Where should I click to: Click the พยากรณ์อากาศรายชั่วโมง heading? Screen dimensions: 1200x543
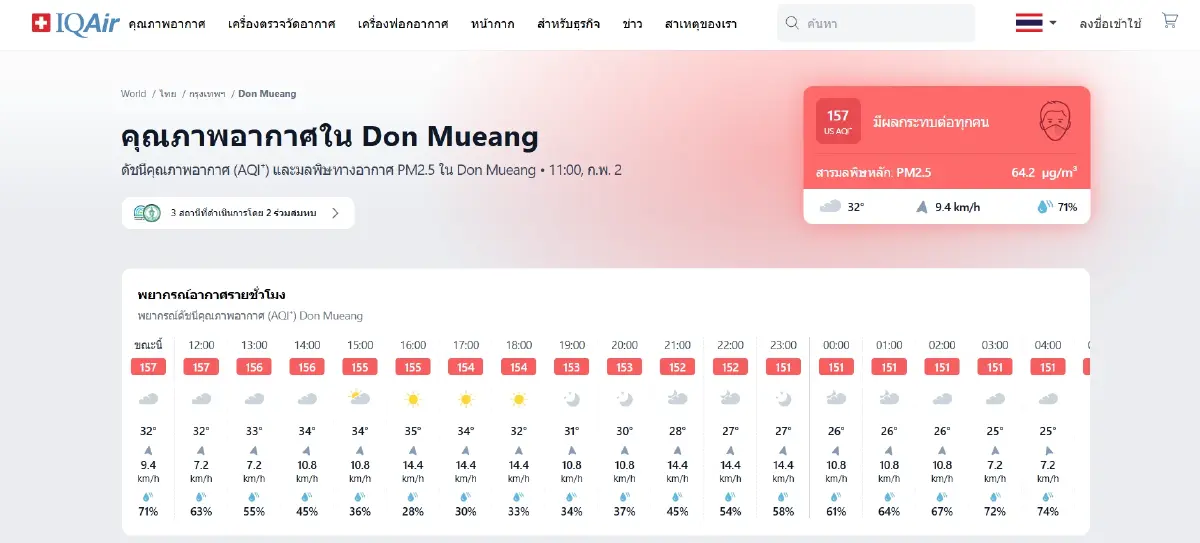(x=212, y=295)
